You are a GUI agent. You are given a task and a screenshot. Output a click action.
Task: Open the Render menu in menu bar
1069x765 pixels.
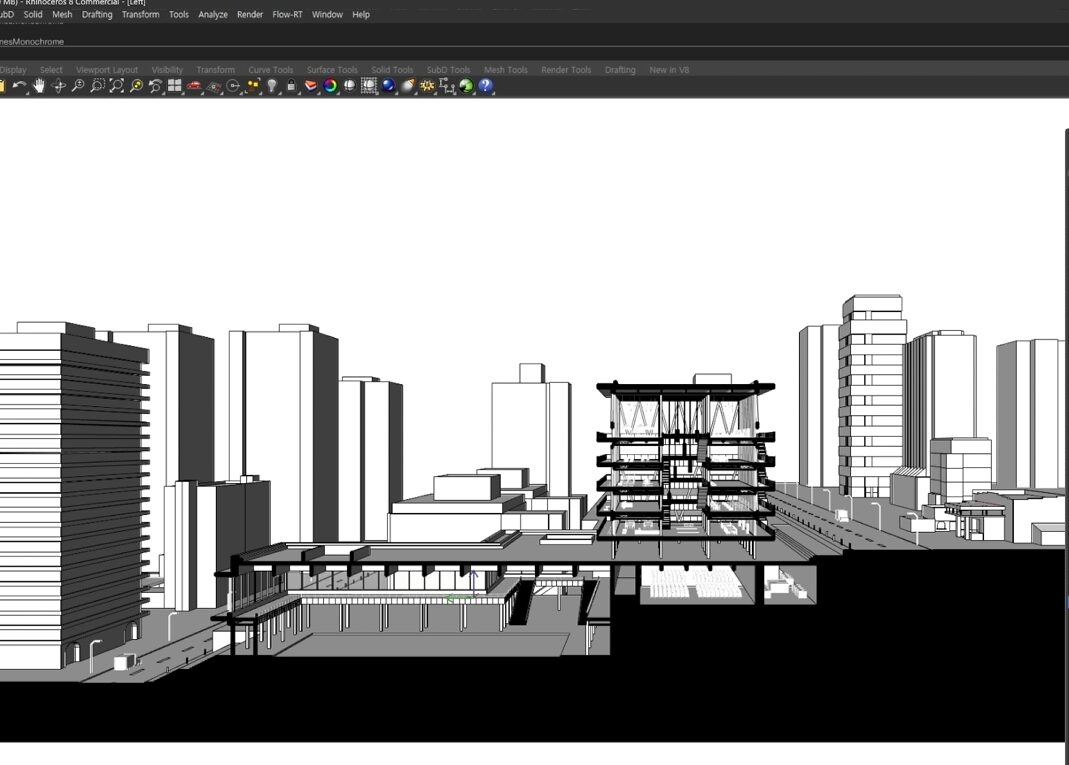pyautogui.click(x=250, y=14)
